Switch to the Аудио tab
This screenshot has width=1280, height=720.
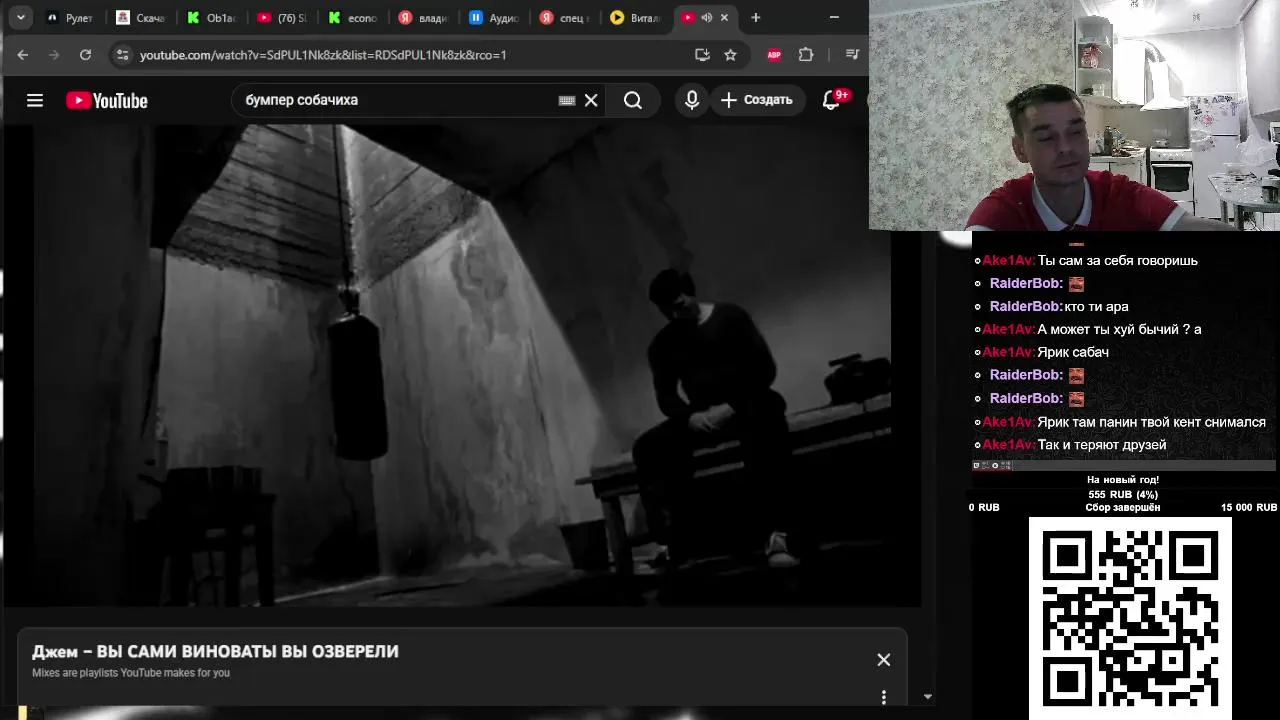point(493,18)
